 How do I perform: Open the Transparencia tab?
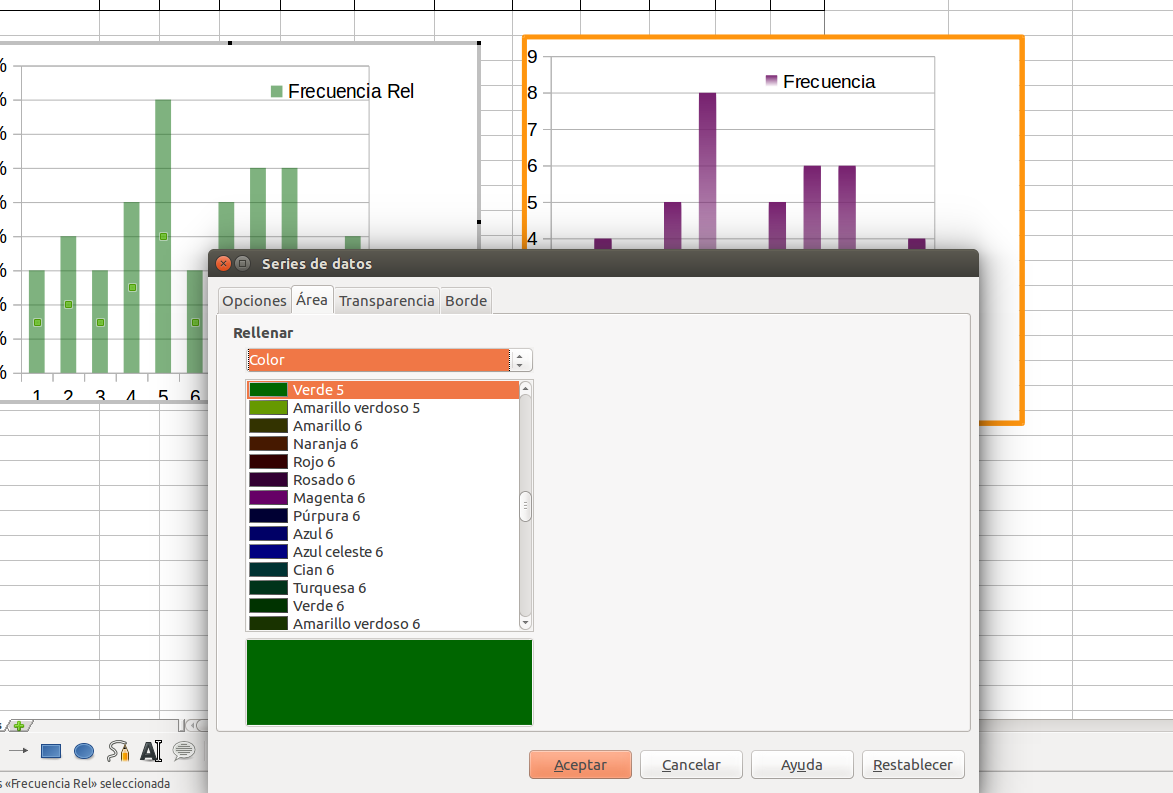[x=387, y=301]
